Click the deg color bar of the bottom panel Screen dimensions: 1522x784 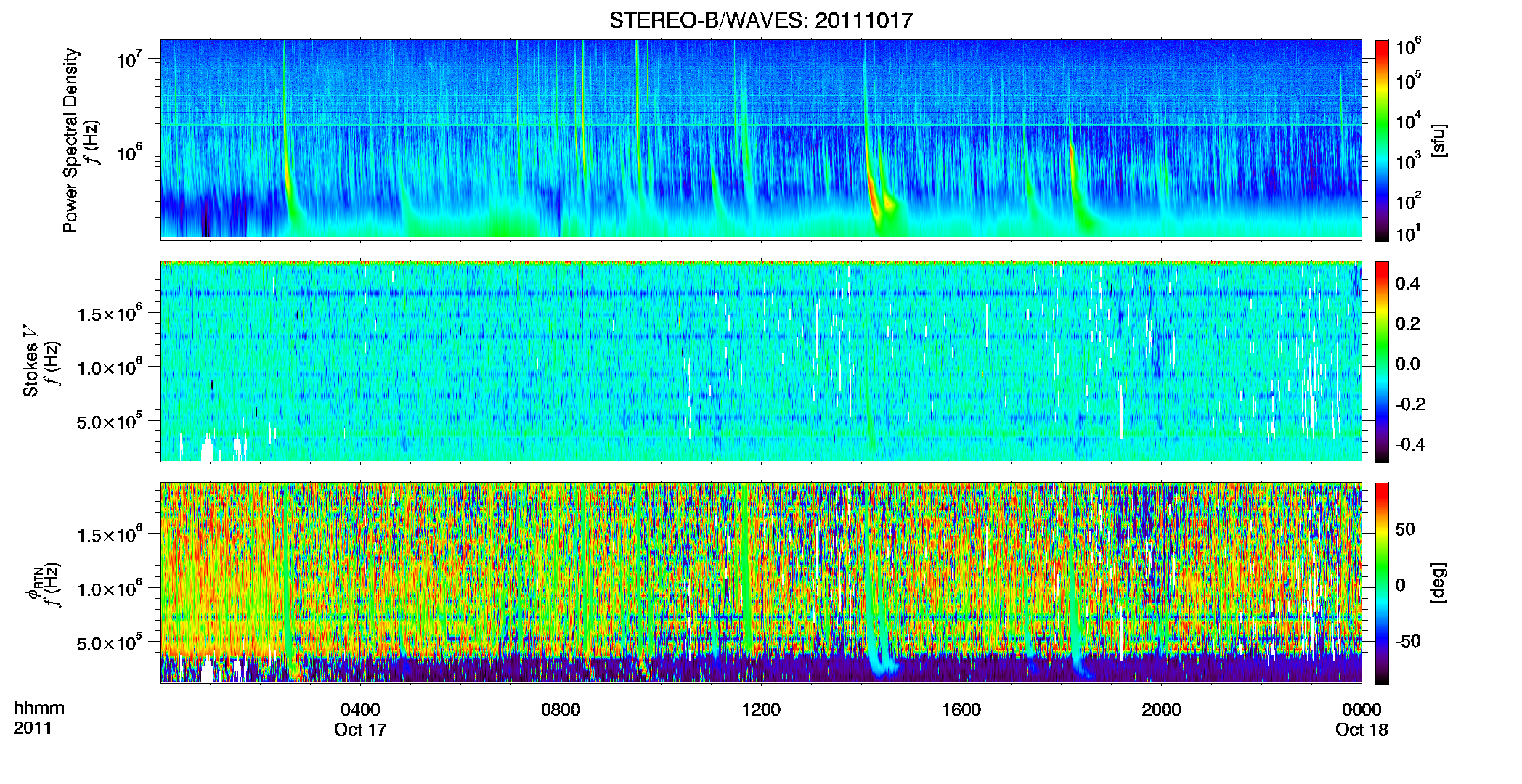point(1382,583)
